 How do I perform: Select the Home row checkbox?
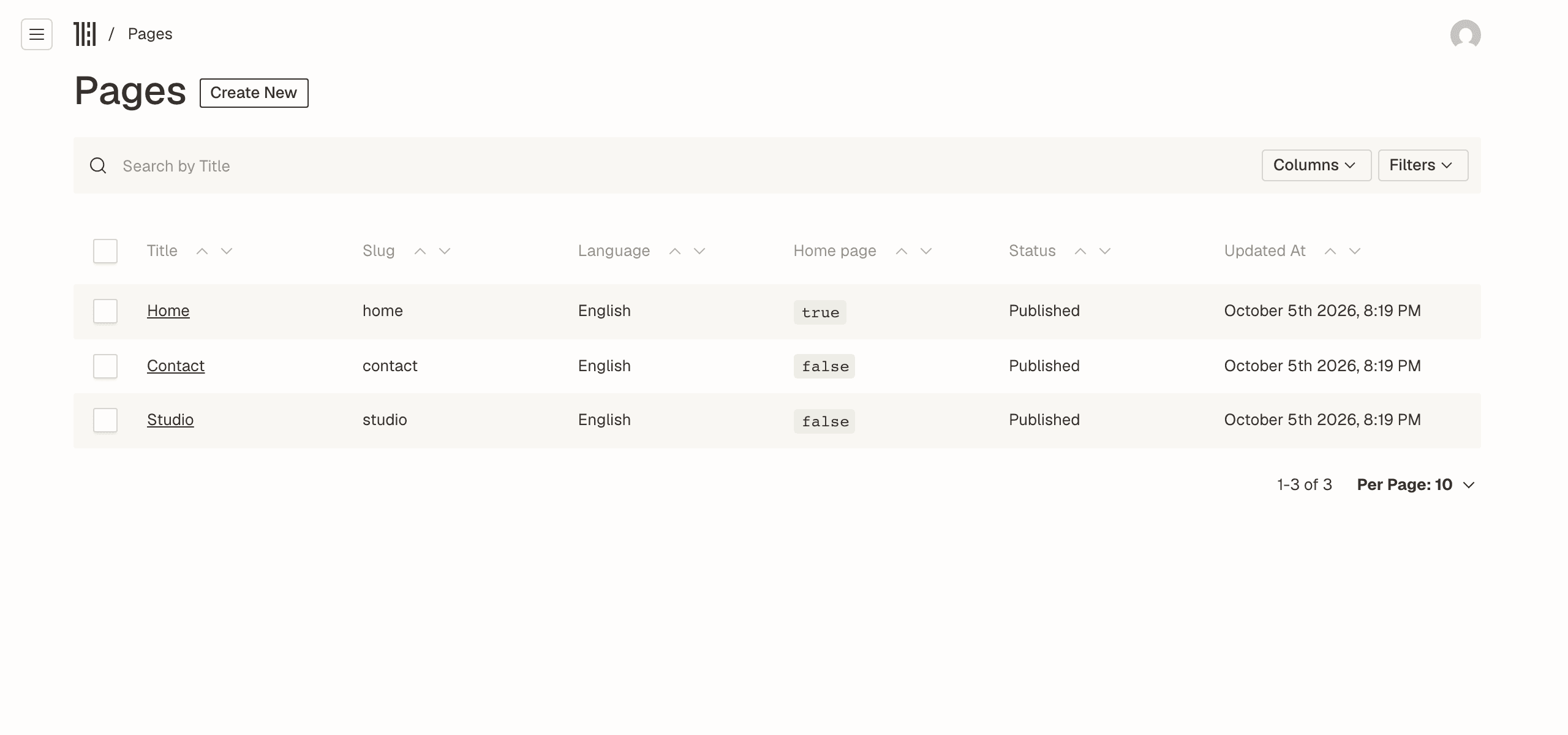(x=105, y=311)
